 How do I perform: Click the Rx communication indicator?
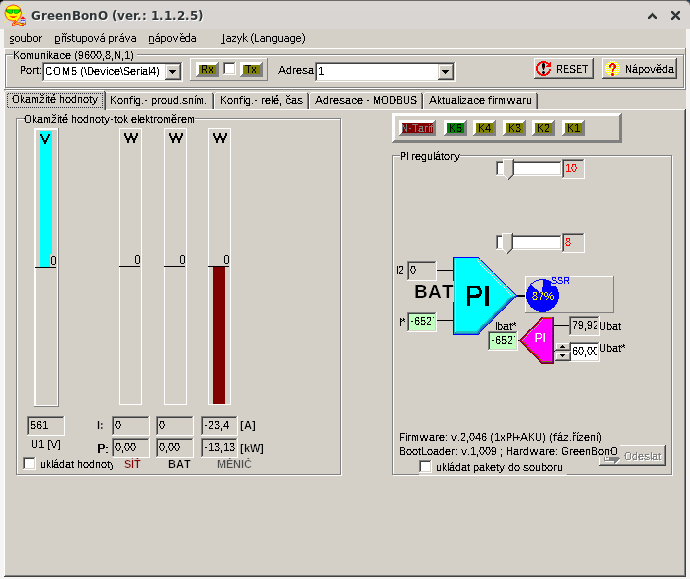click(x=207, y=70)
